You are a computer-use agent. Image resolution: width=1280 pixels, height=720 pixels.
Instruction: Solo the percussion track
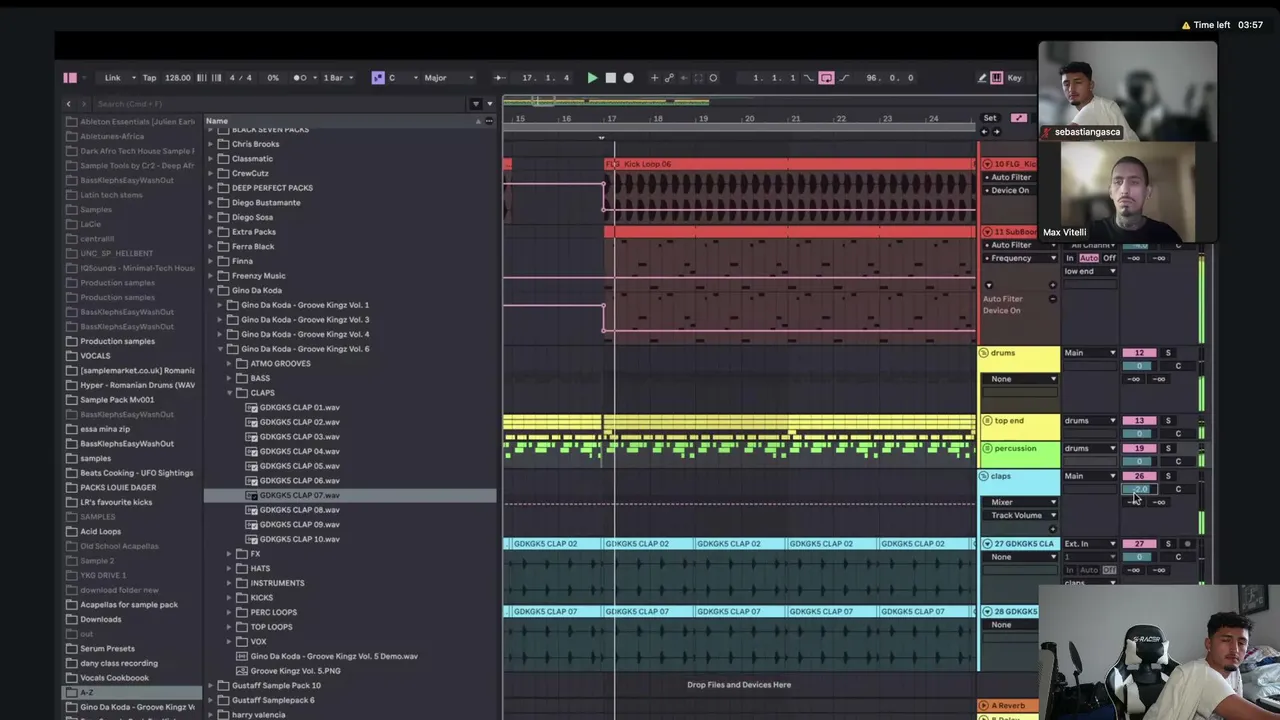[1167, 448]
